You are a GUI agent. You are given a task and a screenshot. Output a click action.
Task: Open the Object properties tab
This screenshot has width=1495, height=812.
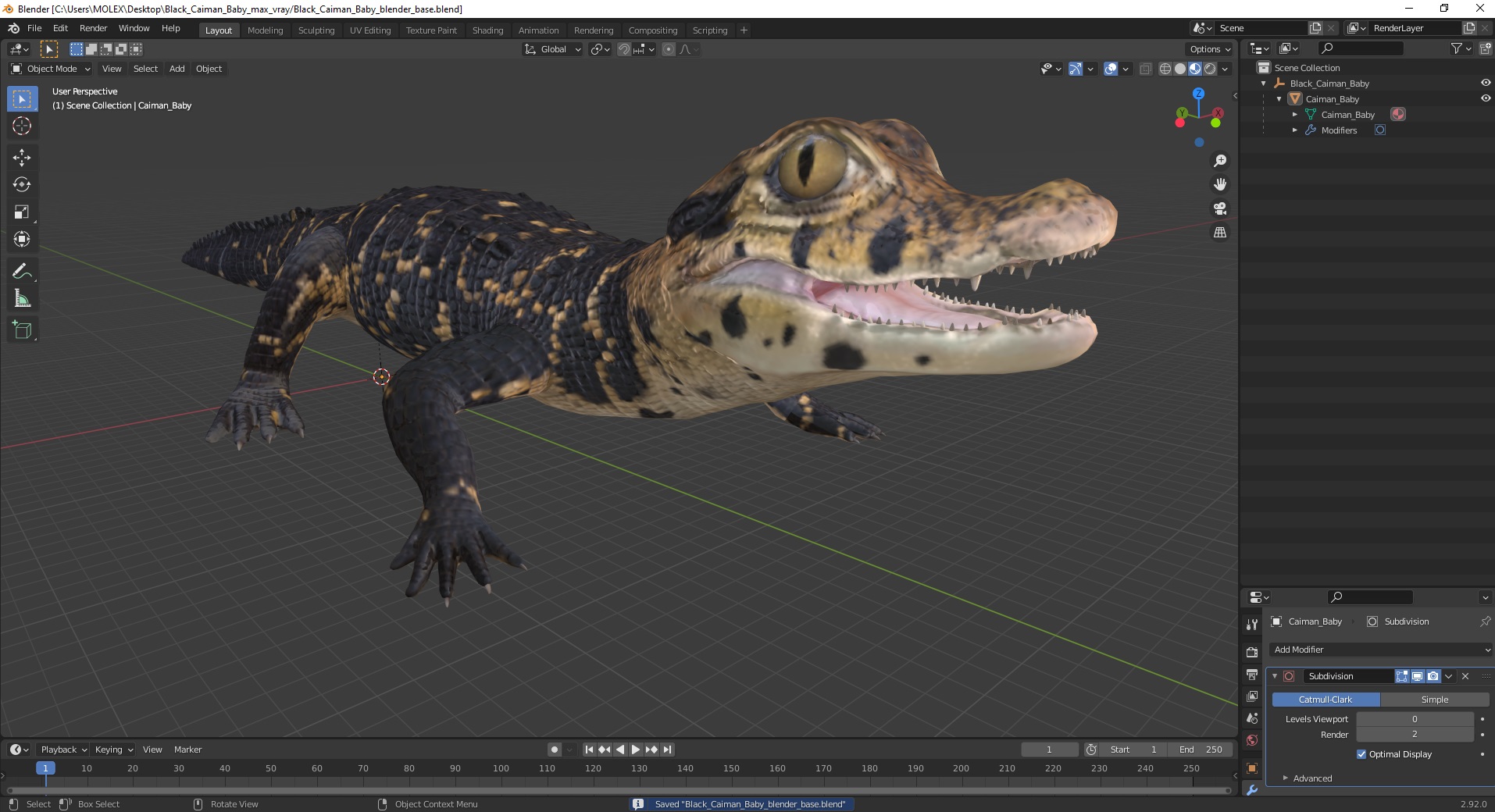[1252, 768]
